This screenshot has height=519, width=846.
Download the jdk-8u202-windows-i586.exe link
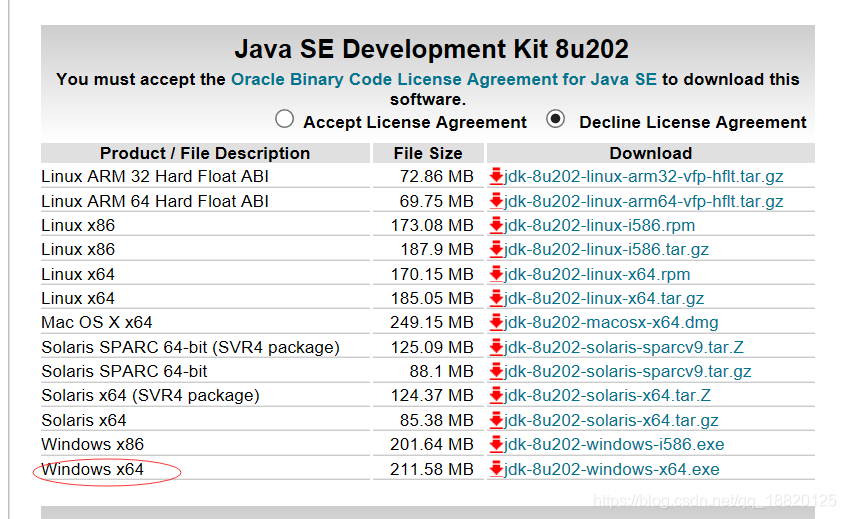[x=614, y=445]
